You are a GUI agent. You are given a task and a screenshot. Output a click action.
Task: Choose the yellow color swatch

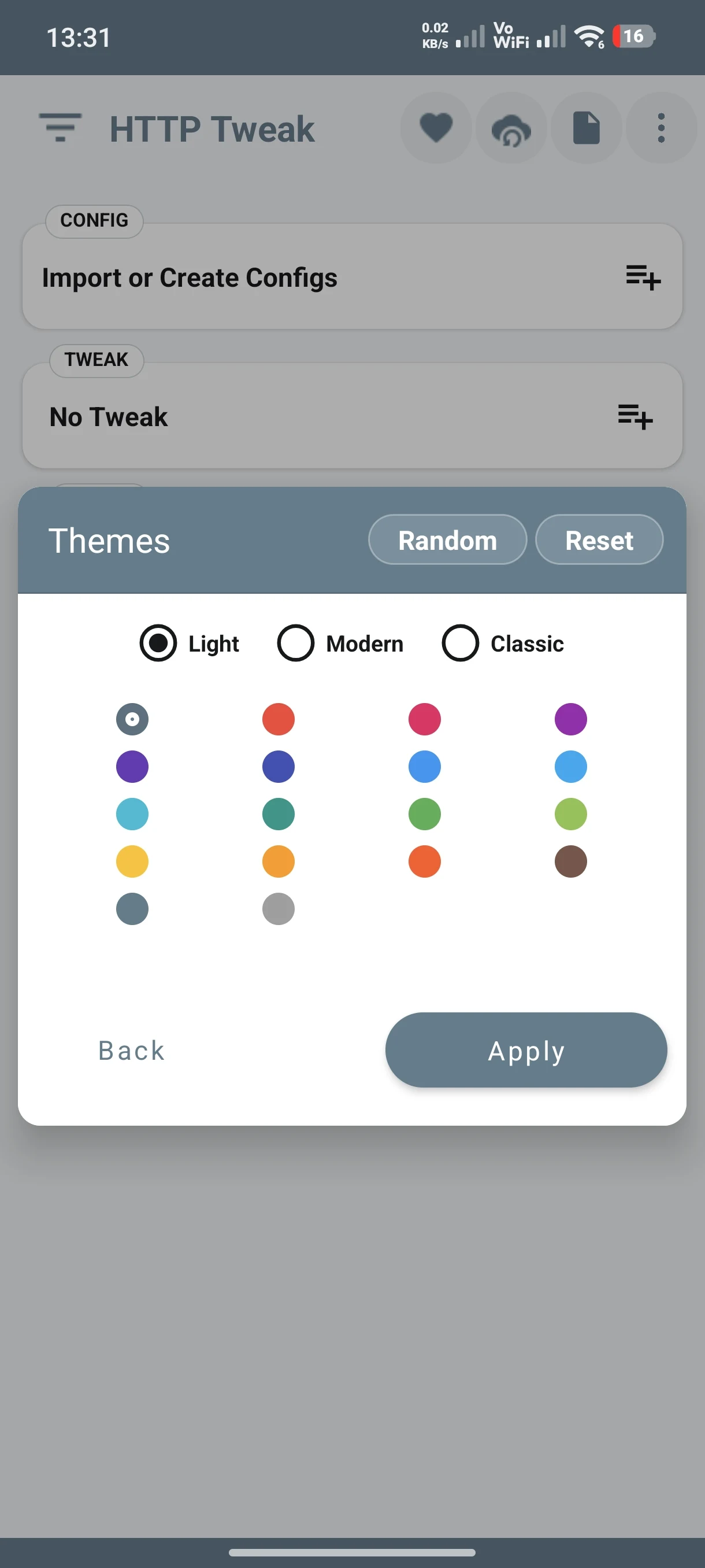coord(132,861)
